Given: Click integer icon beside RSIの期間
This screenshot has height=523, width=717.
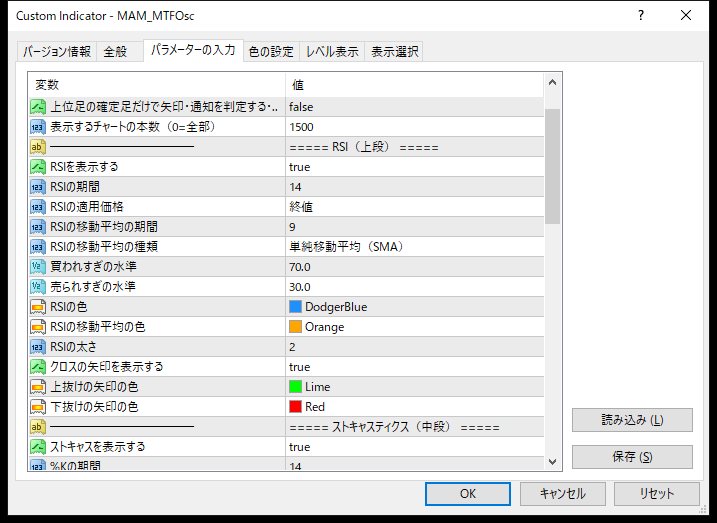Looking at the screenshot, I should (38, 187).
